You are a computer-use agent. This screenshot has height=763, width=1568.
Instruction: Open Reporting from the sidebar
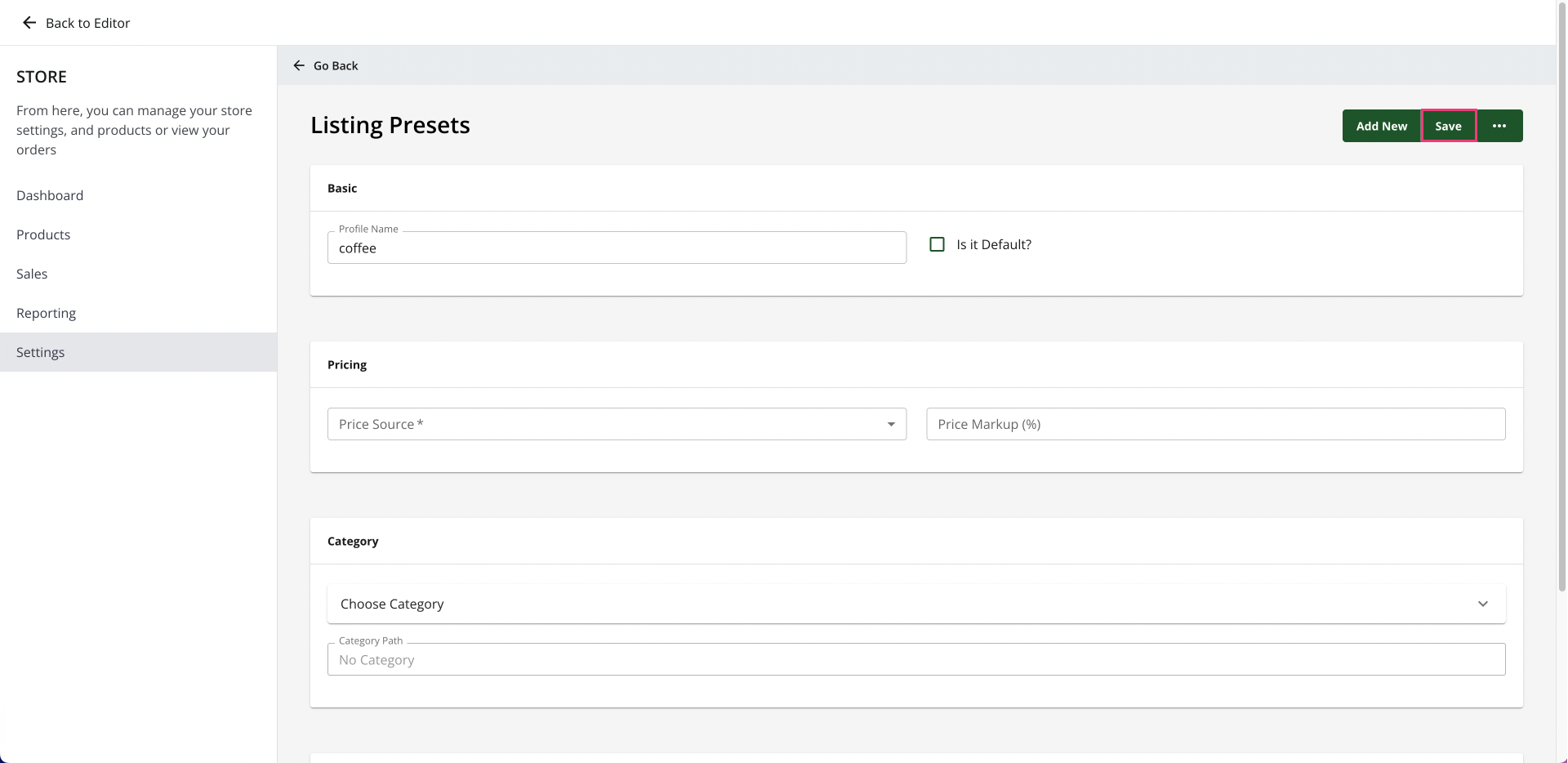pos(46,313)
